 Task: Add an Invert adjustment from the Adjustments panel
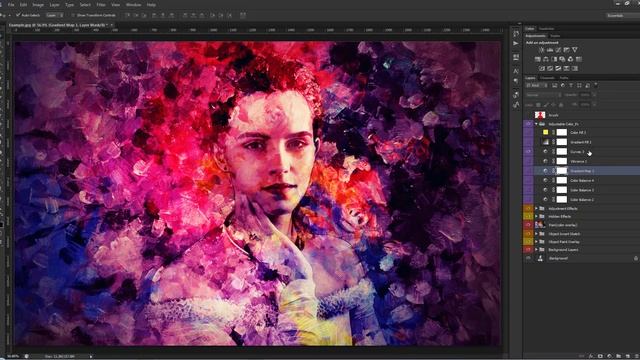click(x=542, y=68)
